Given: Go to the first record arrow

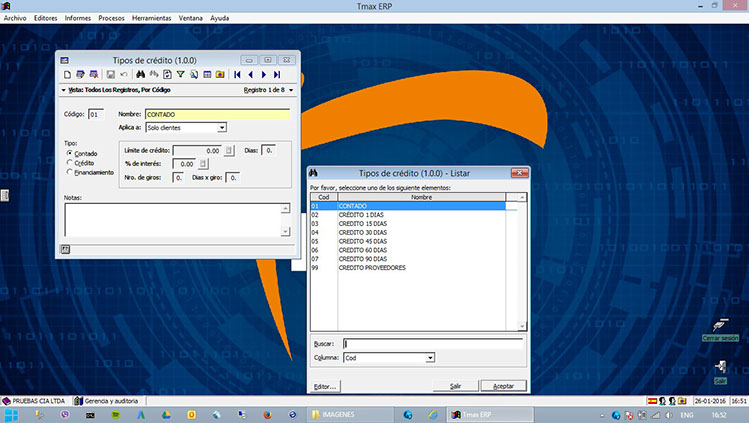Looking at the screenshot, I should coord(237,74).
